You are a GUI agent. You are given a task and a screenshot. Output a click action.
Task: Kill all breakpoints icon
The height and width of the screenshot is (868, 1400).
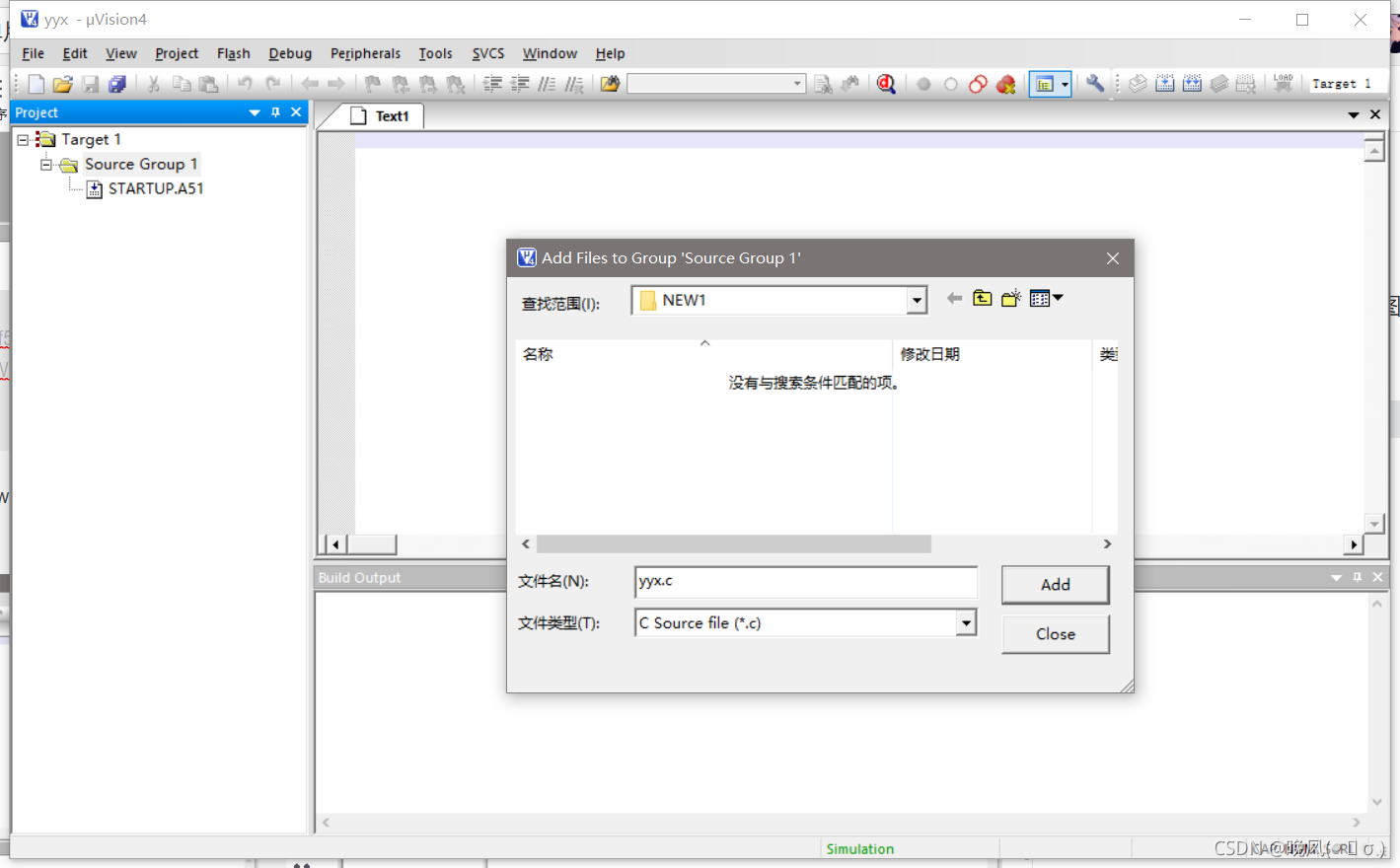(1005, 85)
